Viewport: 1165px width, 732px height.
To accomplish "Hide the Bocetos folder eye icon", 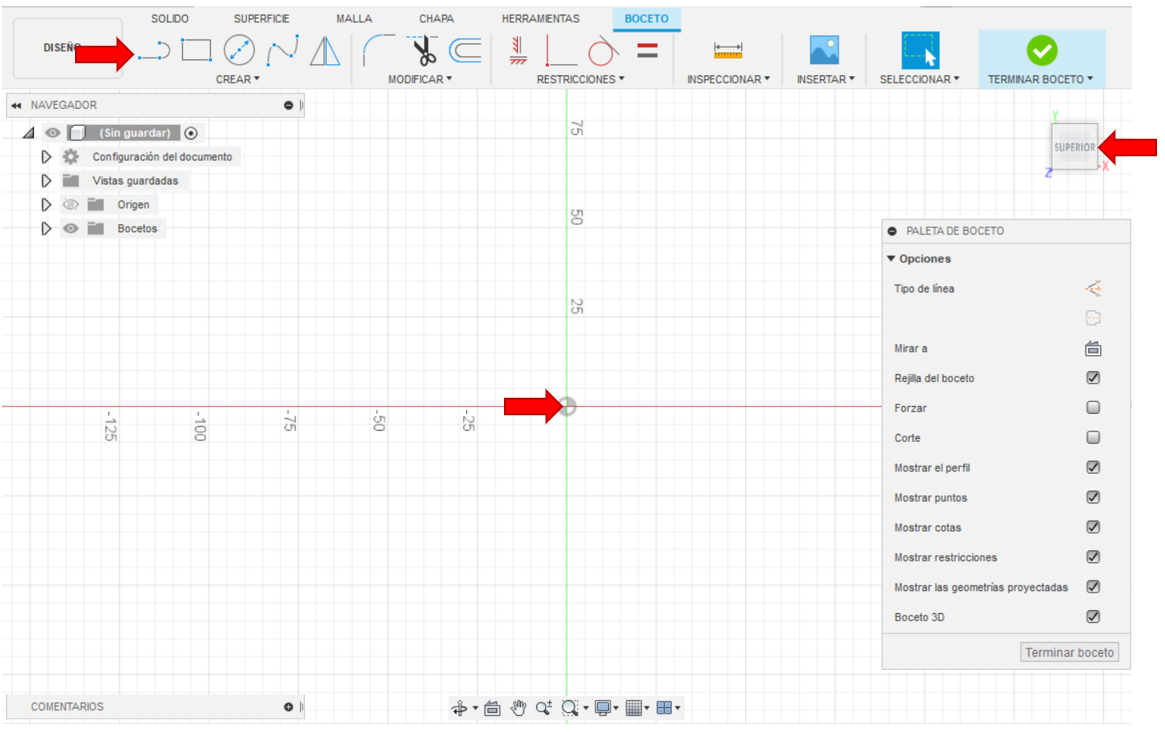I will pos(71,228).
